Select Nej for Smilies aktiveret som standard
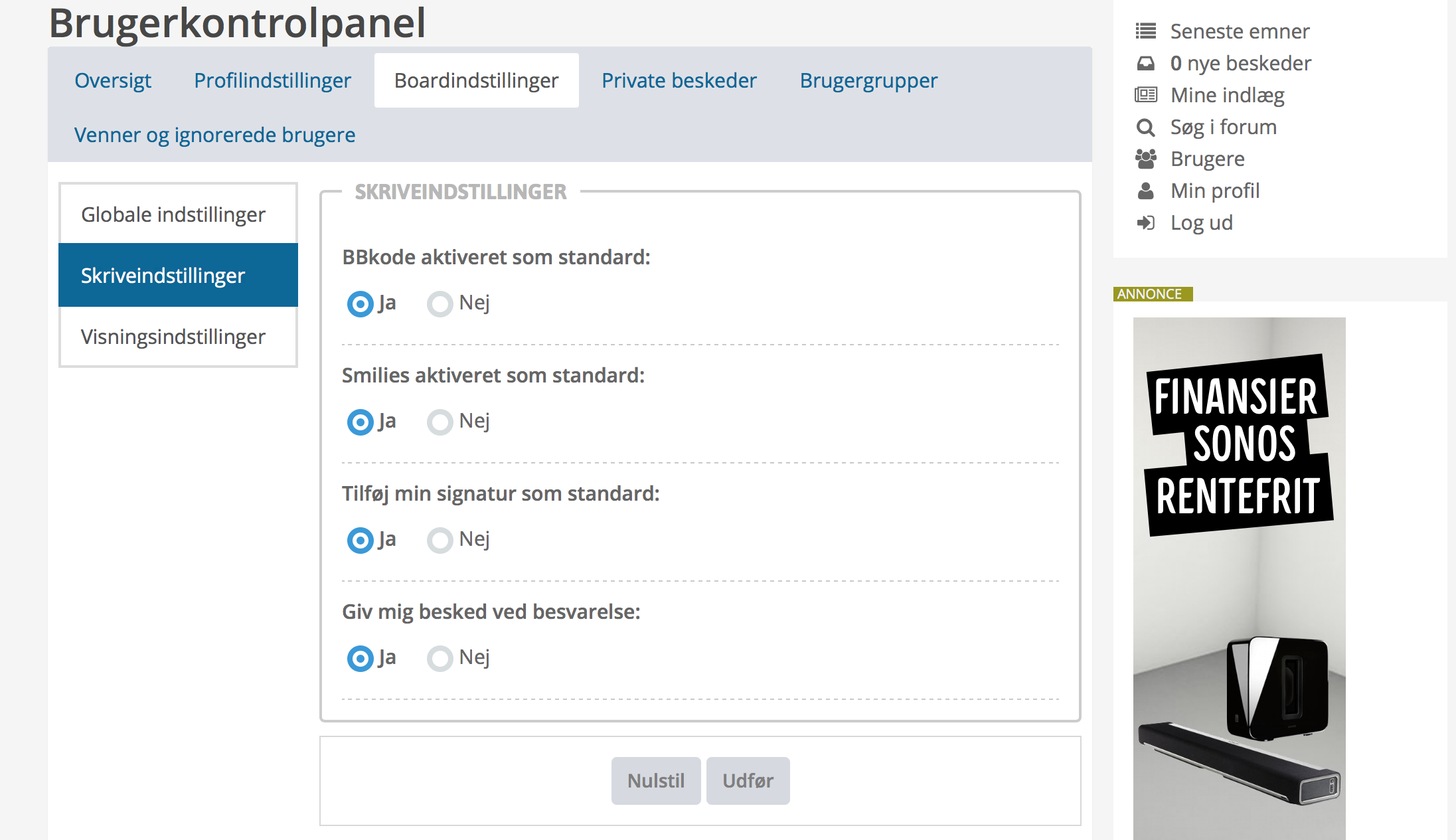The image size is (1456, 840). point(440,422)
